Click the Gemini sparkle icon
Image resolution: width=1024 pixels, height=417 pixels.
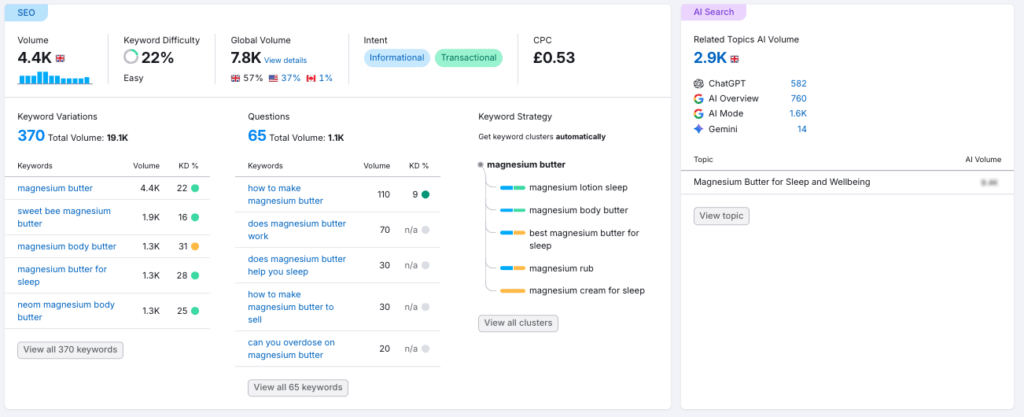click(x=698, y=129)
